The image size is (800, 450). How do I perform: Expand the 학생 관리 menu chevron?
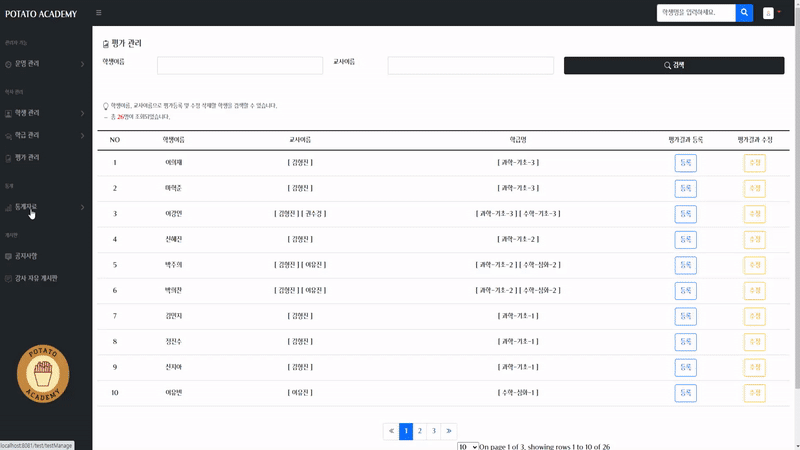[82, 113]
